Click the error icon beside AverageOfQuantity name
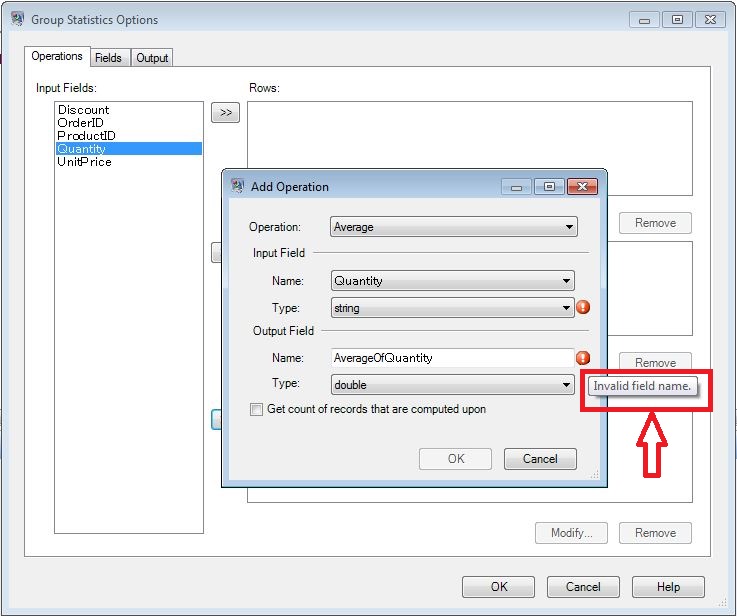The height and width of the screenshot is (616, 737). (x=583, y=358)
